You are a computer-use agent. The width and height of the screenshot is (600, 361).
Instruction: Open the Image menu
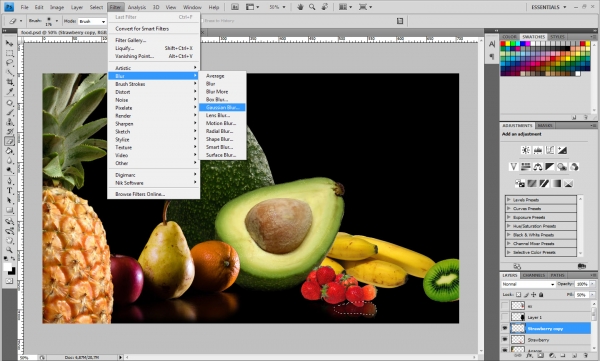57,7
